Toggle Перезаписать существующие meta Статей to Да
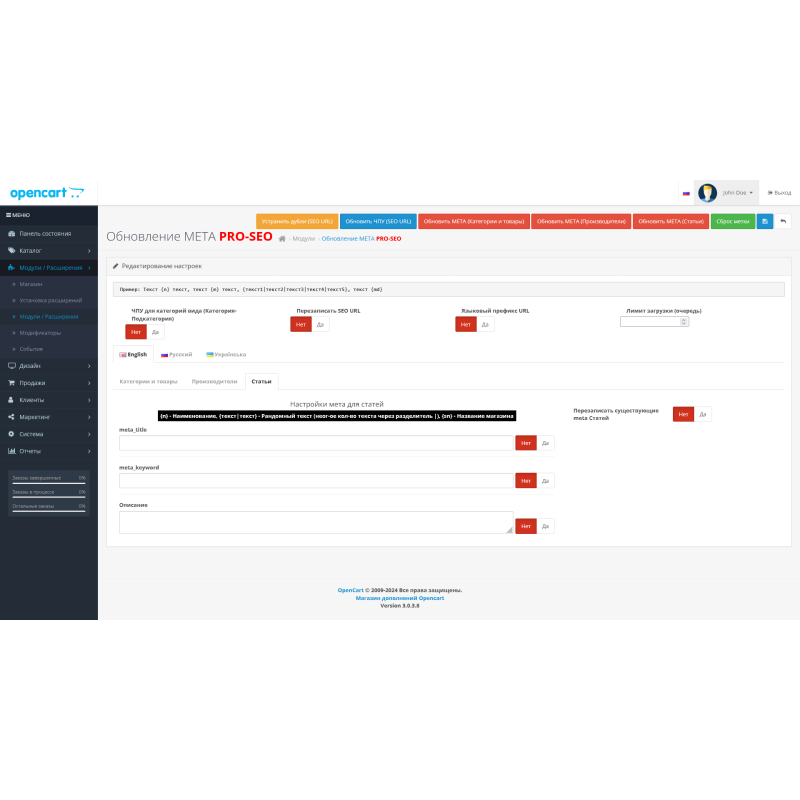 point(702,413)
